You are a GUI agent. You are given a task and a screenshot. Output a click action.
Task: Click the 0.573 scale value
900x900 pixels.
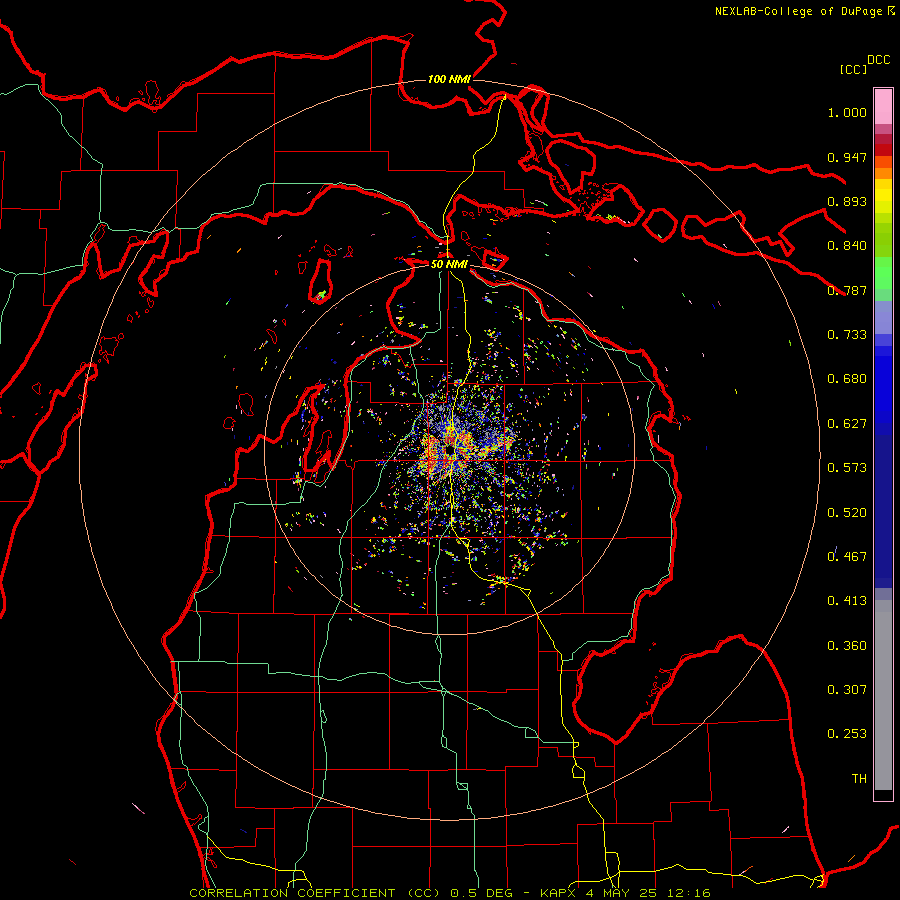(x=847, y=468)
